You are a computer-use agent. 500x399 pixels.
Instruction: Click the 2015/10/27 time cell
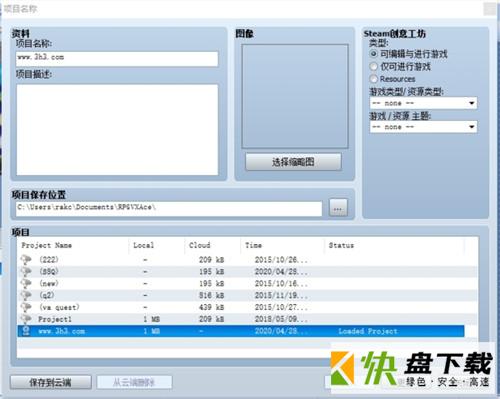click(x=281, y=307)
